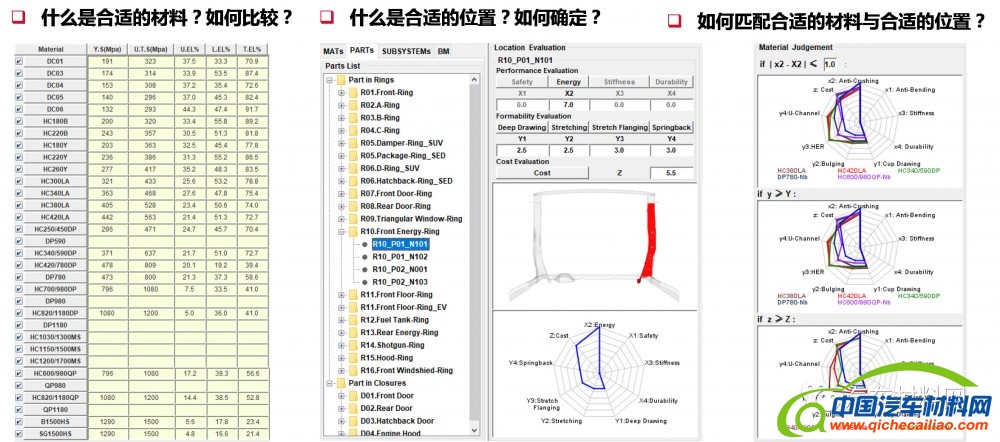Viewport: 1000px width, 442px height.
Task: Click the folder icon beside D01.Front Door
Action: tap(353, 395)
